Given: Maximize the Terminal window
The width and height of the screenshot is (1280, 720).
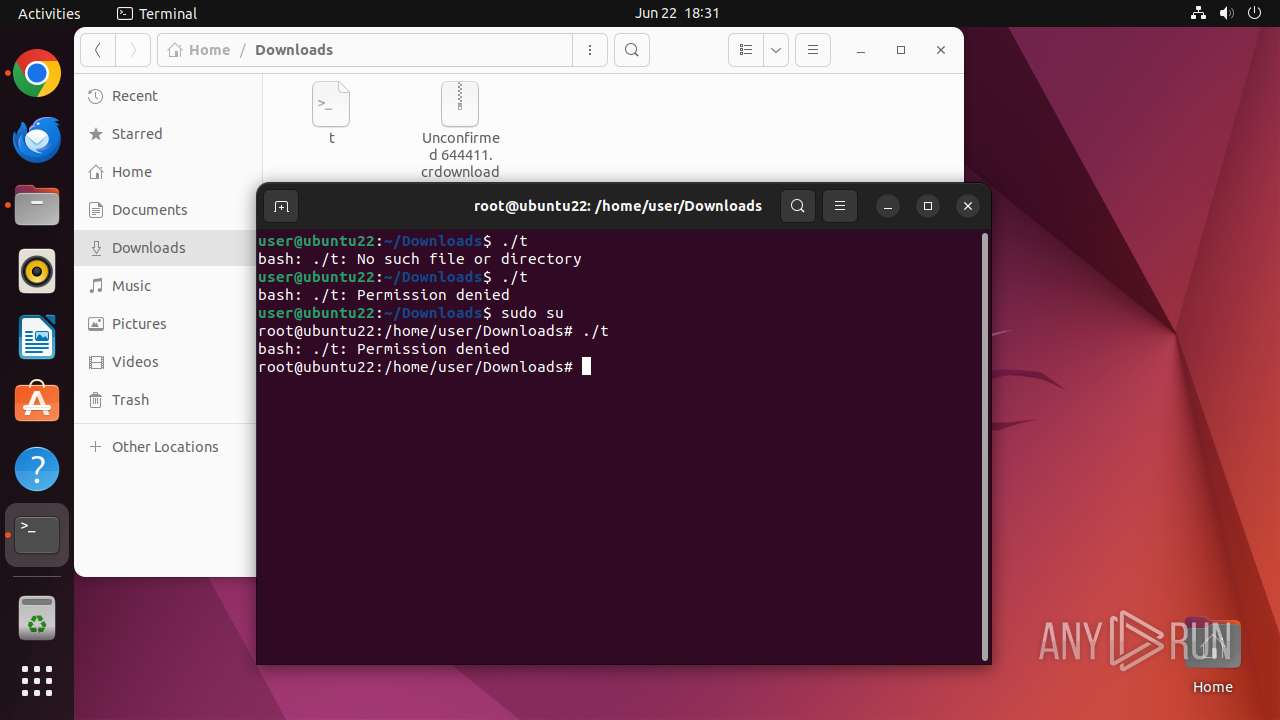Looking at the screenshot, I should point(928,206).
